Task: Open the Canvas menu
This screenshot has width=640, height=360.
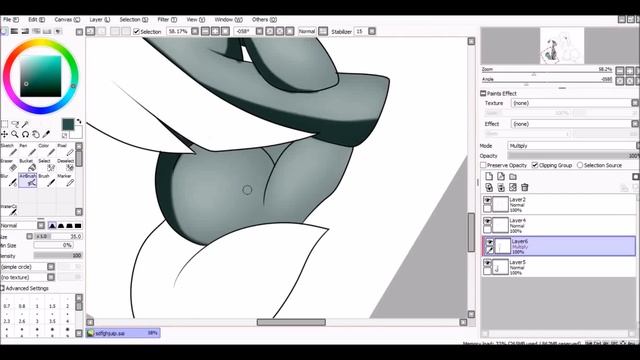Action: point(67,20)
